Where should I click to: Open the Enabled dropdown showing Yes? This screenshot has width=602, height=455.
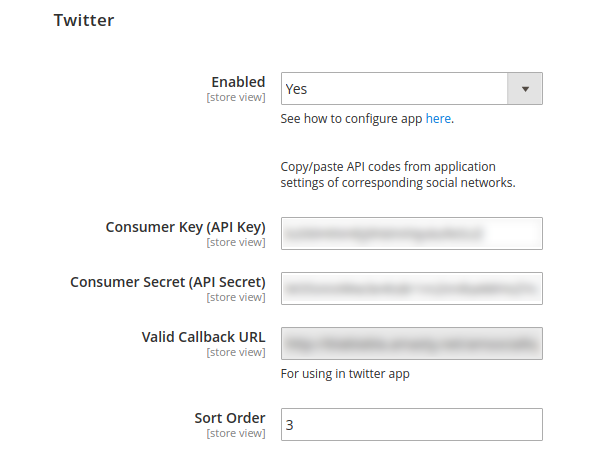(x=412, y=89)
